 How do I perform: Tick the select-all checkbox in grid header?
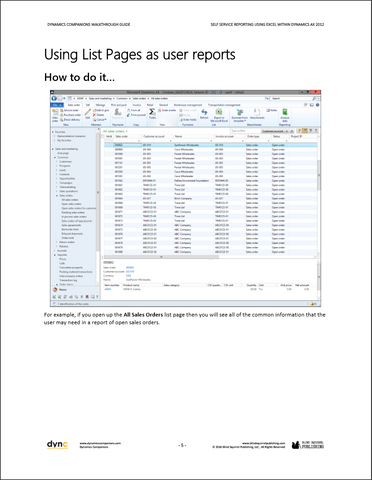(103, 136)
